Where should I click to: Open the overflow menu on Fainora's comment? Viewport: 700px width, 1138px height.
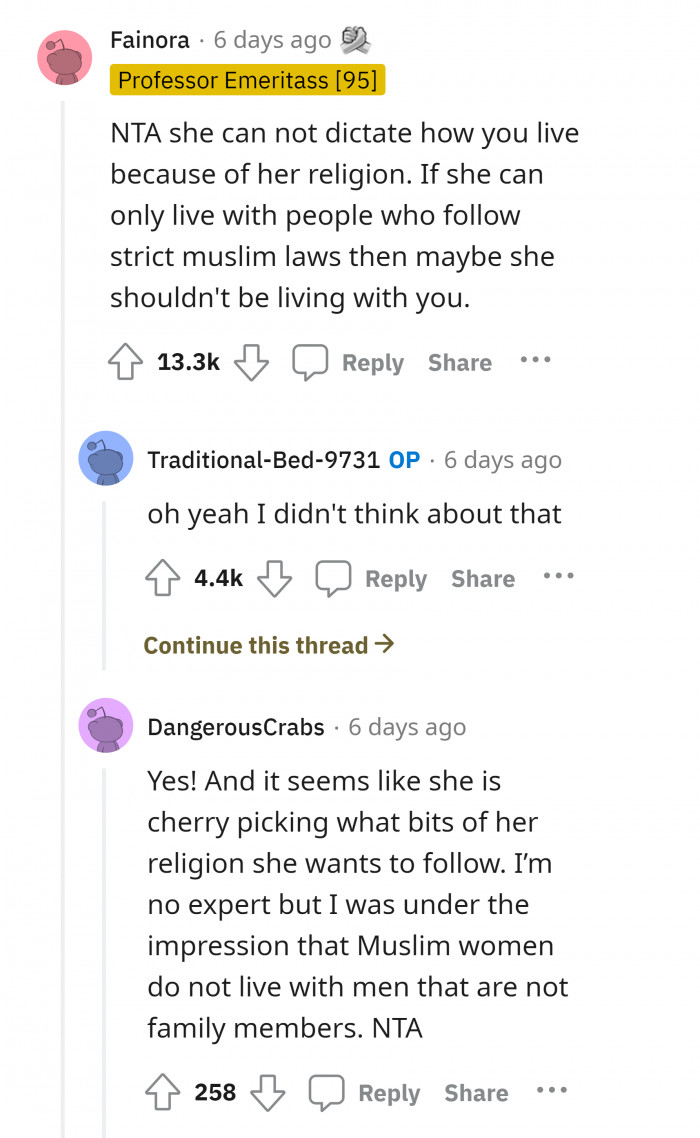(x=536, y=362)
